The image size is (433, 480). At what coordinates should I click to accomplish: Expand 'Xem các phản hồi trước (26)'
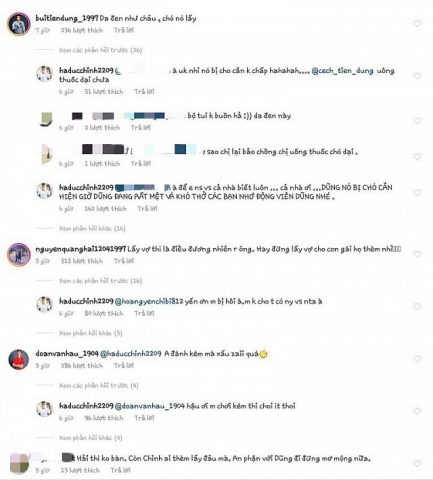100,50
